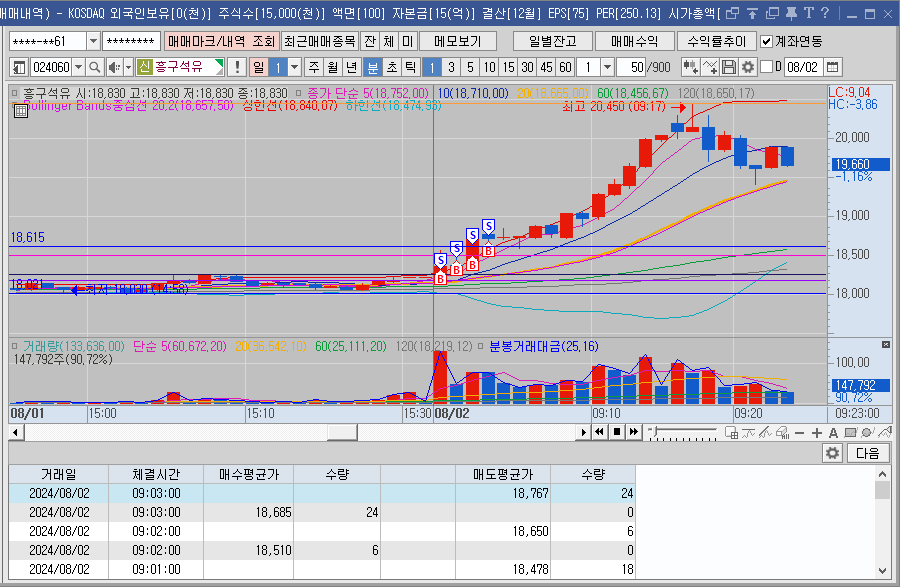Image resolution: width=900 pixels, height=587 pixels.
Task: Click left arrow of chart scrollbar
Action: [16, 433]
